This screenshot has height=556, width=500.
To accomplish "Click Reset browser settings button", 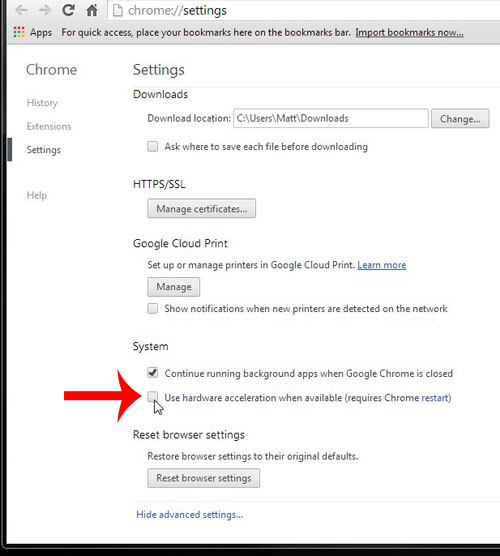I will click(204, 478).
